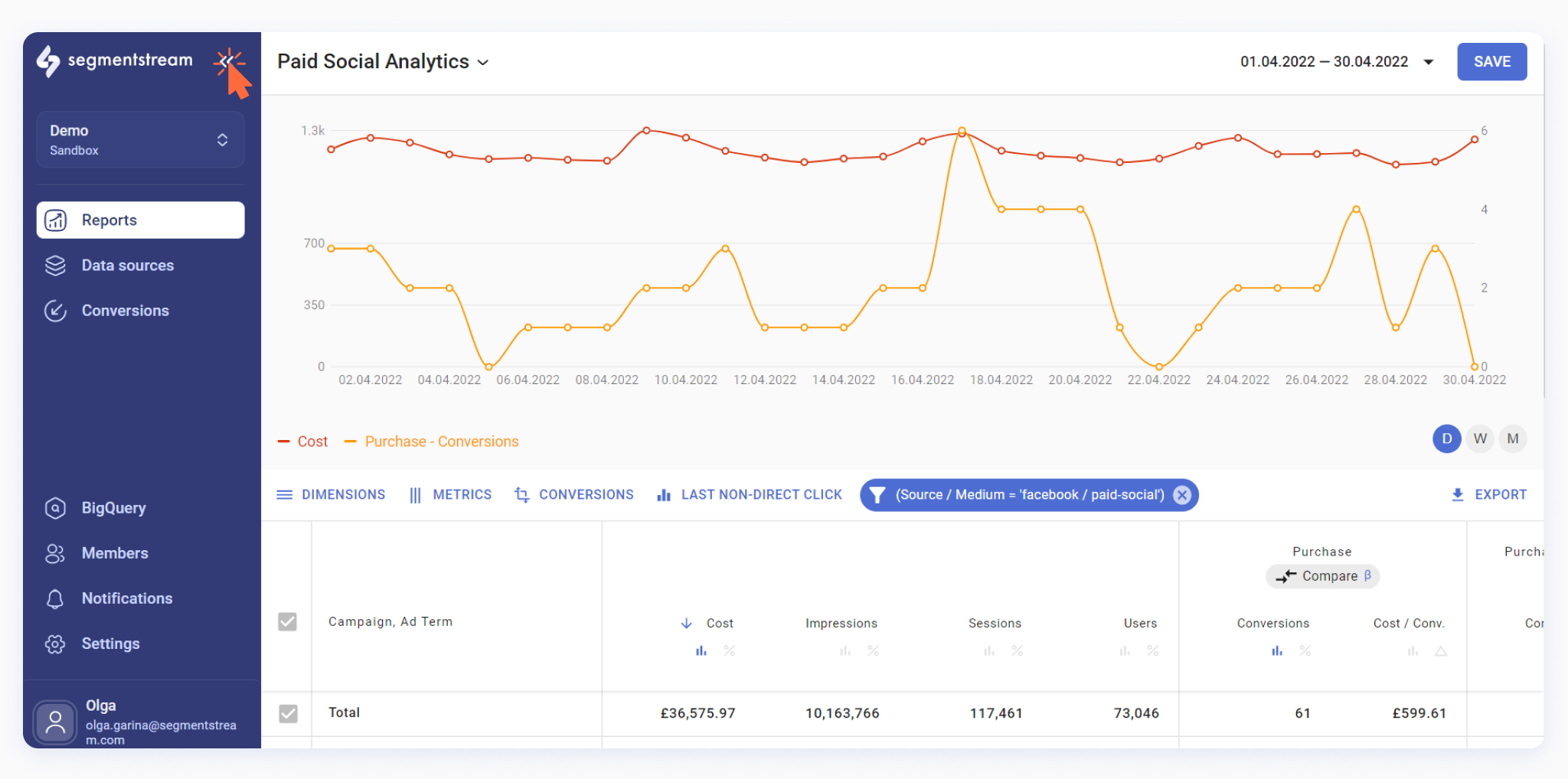Image resolution: width=1568 pixels, height=779 pixels.
Task: Toggle the Cost series legend
Action: (x=302, y=442)
